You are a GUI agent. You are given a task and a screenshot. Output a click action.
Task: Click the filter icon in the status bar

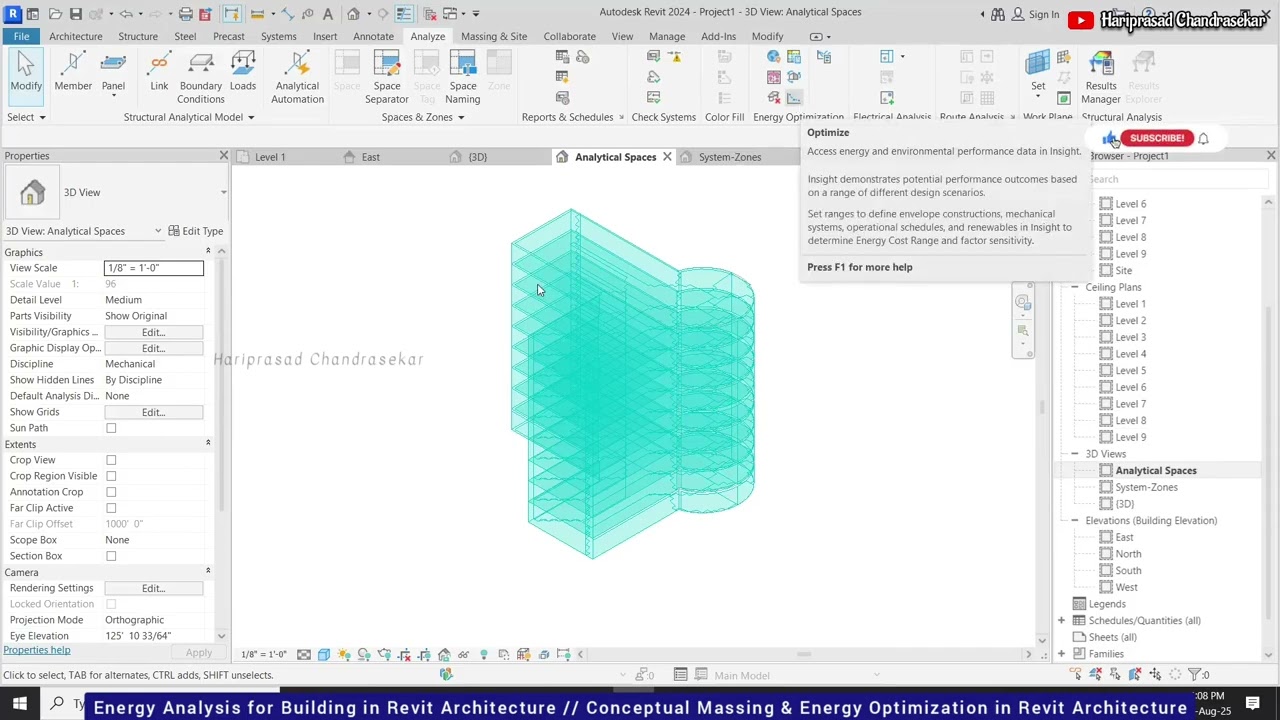[x=1195, y=675]
